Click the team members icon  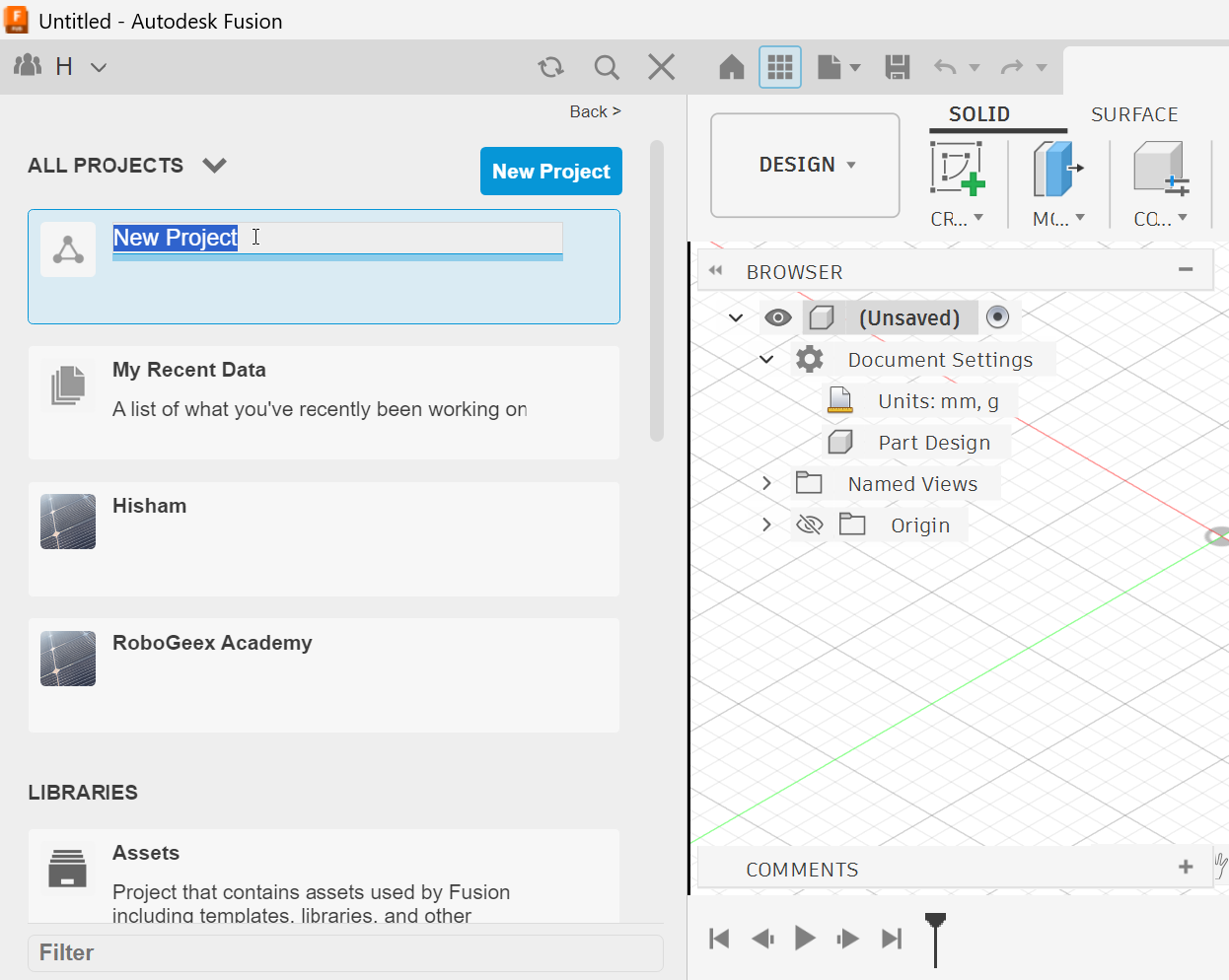coord(28,66)
